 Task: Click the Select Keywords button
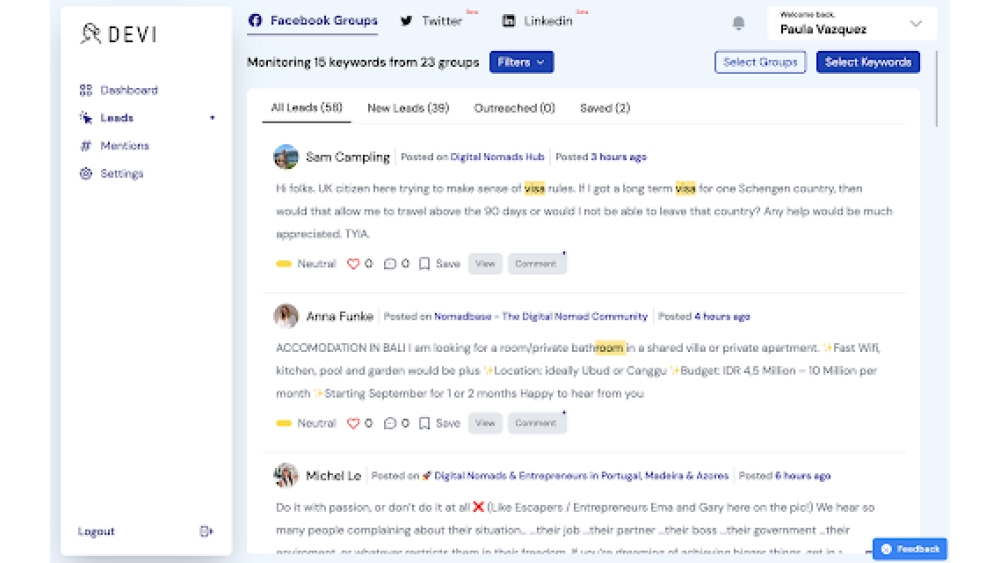pos(868,62)
